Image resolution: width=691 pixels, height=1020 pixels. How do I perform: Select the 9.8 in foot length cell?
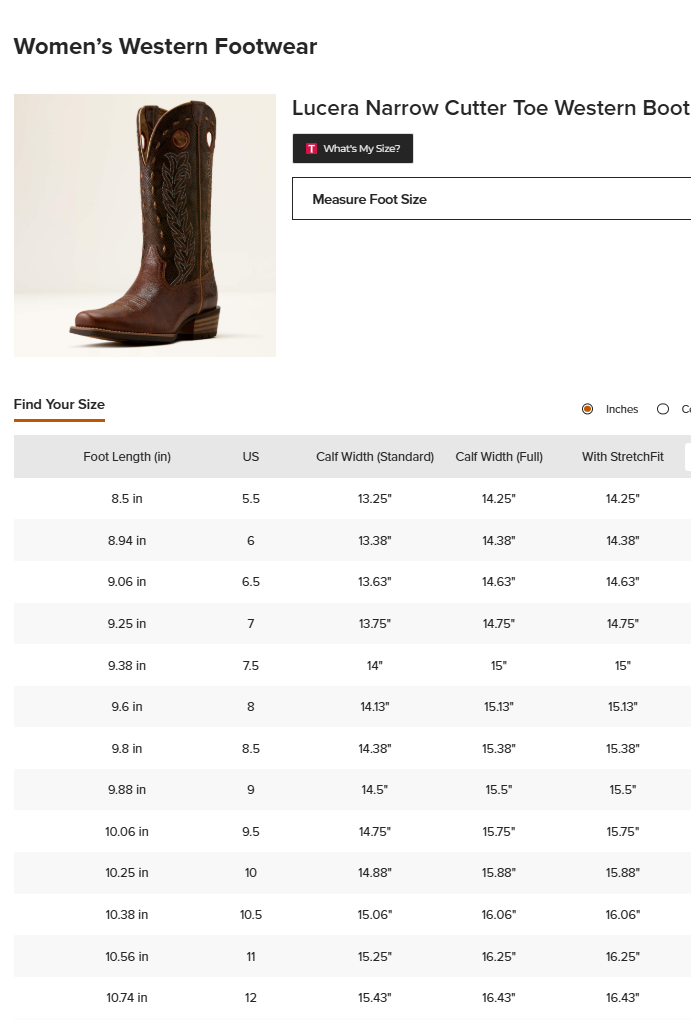[127, 749]
